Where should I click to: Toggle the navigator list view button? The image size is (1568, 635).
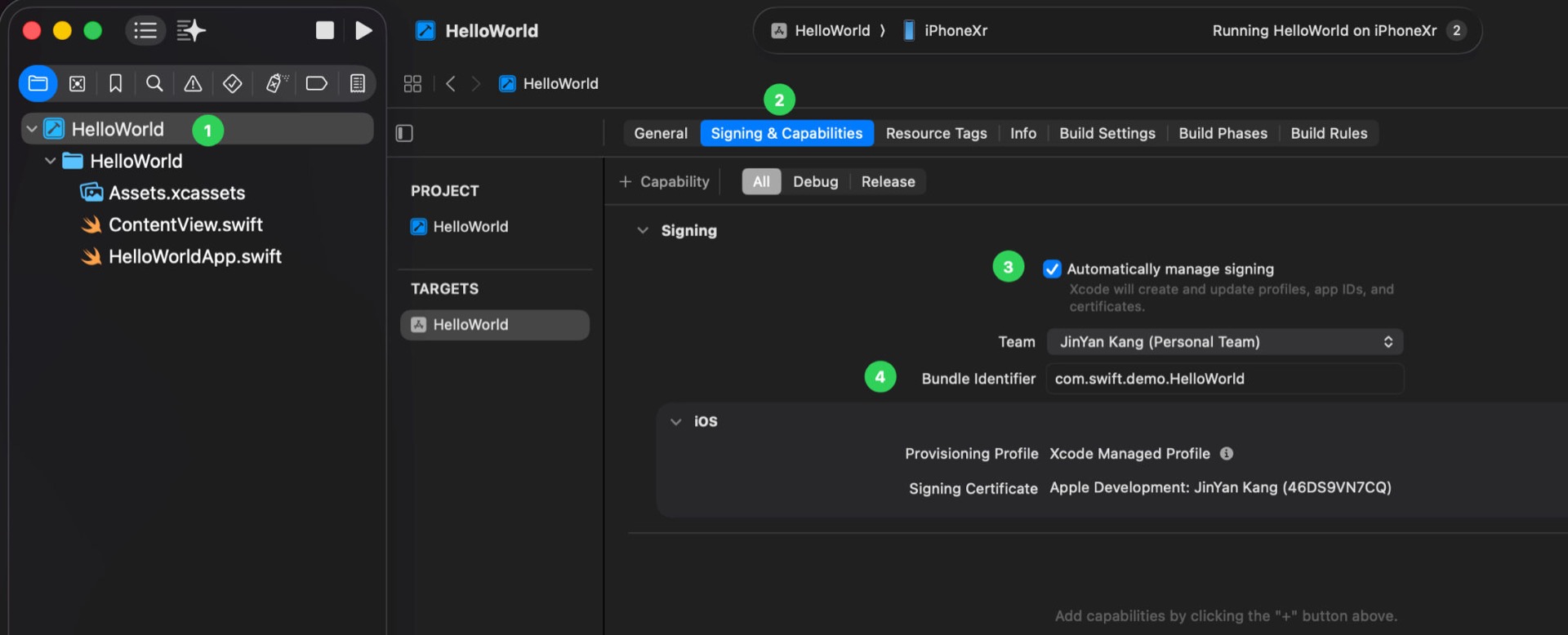pyautogui.click(x=145, y=30)
